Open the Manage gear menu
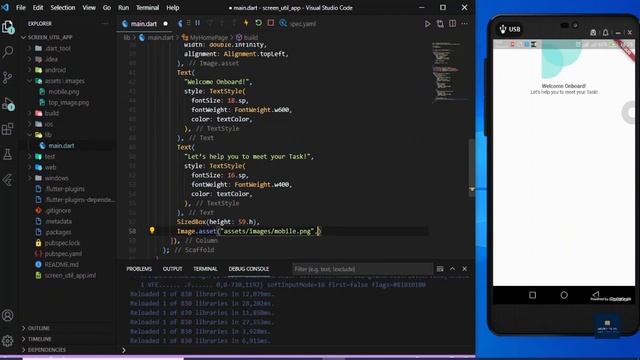Screen dimensions: 640x360 click(x=8, y=340)
